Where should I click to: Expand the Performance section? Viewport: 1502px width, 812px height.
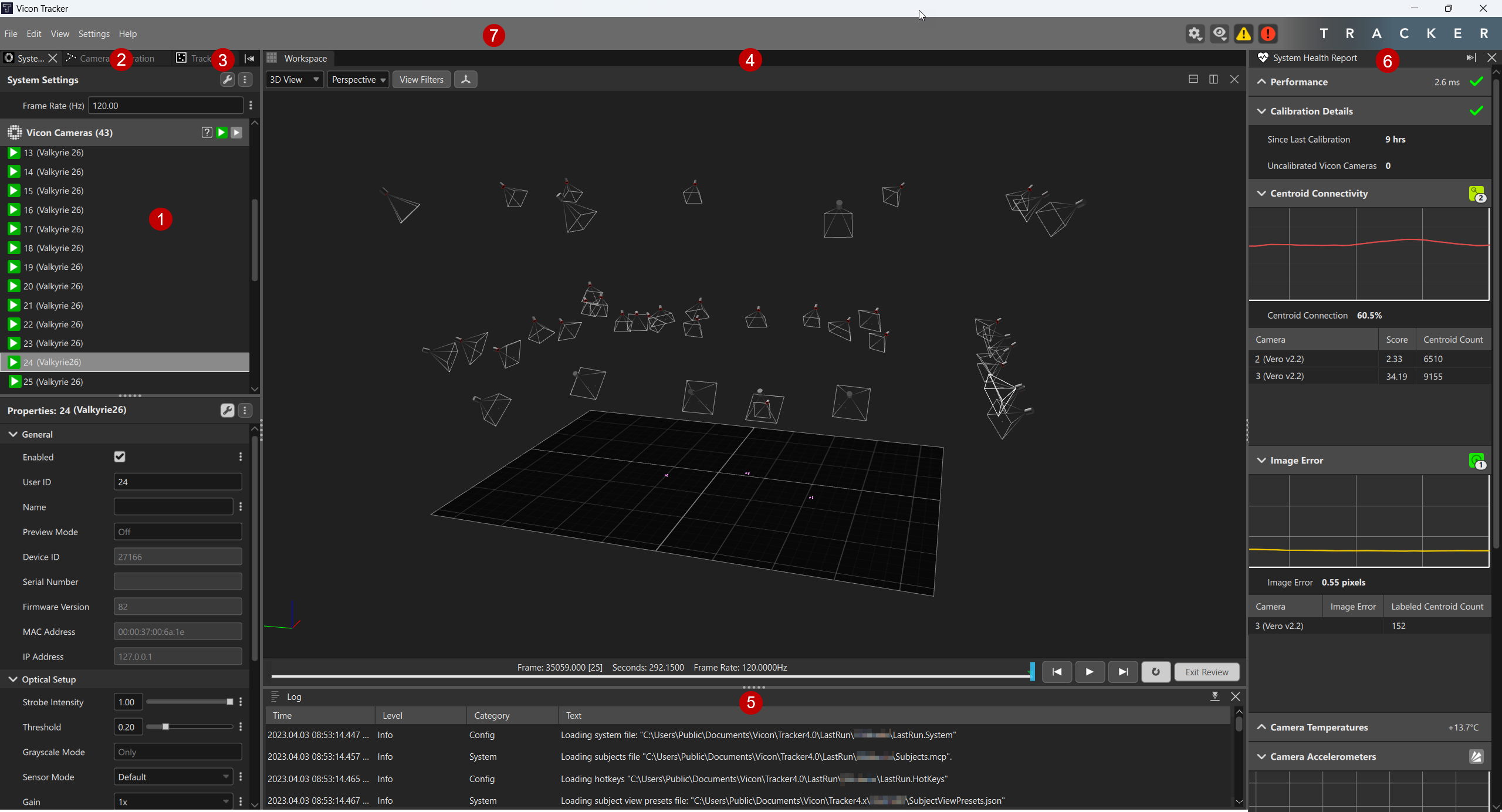[x=1261, y=82]
